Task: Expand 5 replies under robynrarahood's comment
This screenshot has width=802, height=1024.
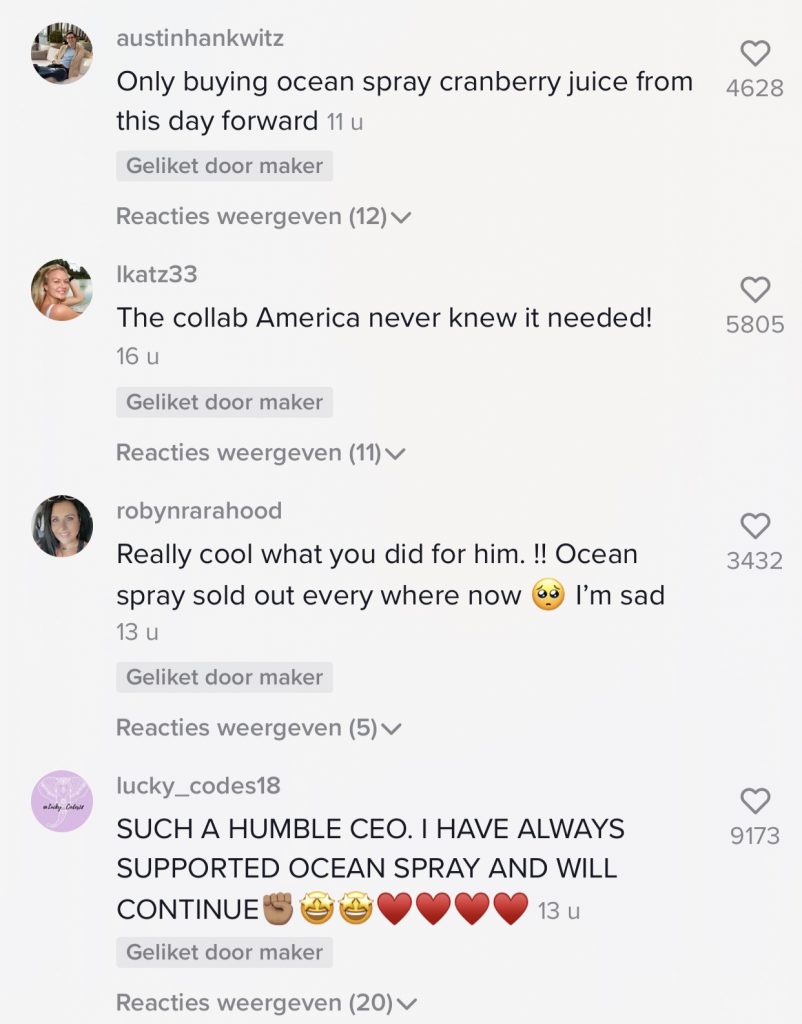Action: (x=259, y=728)
